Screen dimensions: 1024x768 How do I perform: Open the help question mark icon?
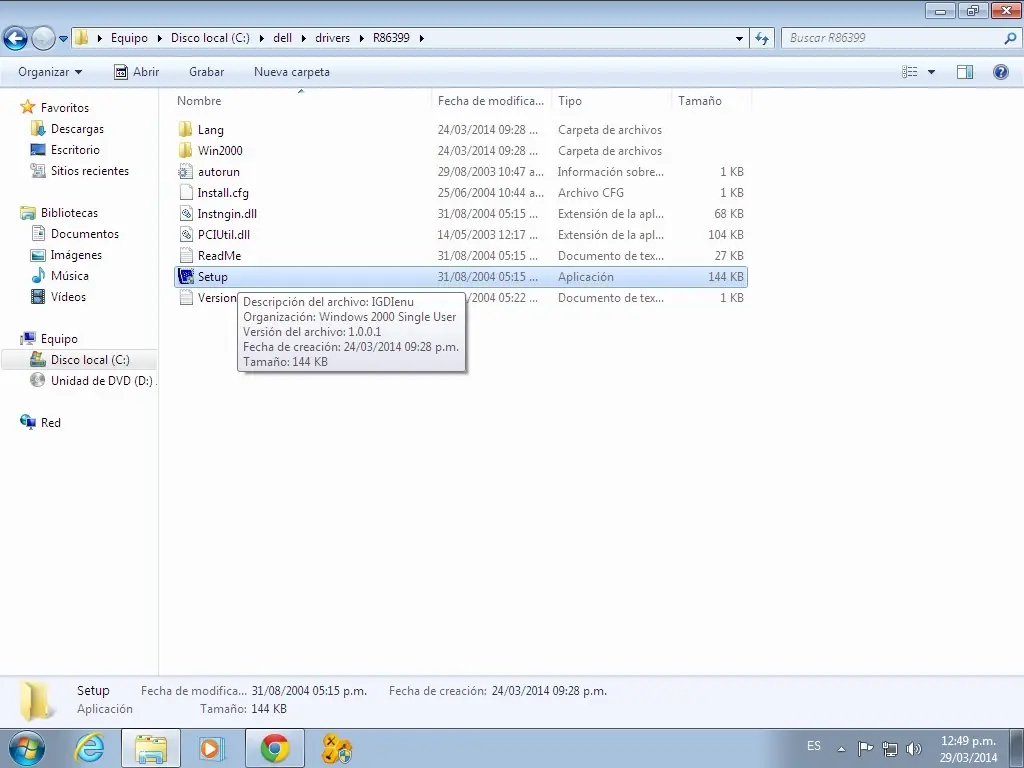point(1000,72)
